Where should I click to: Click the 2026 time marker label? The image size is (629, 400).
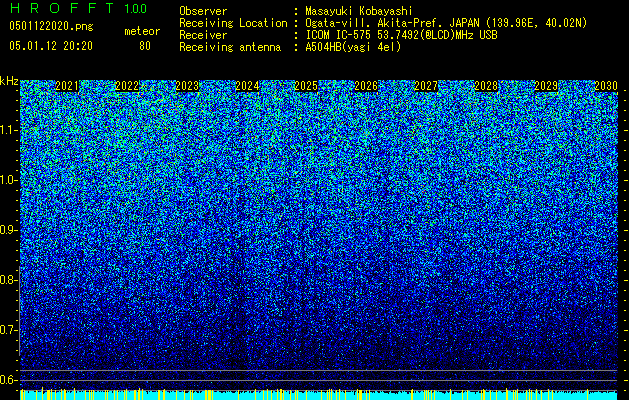366,86
